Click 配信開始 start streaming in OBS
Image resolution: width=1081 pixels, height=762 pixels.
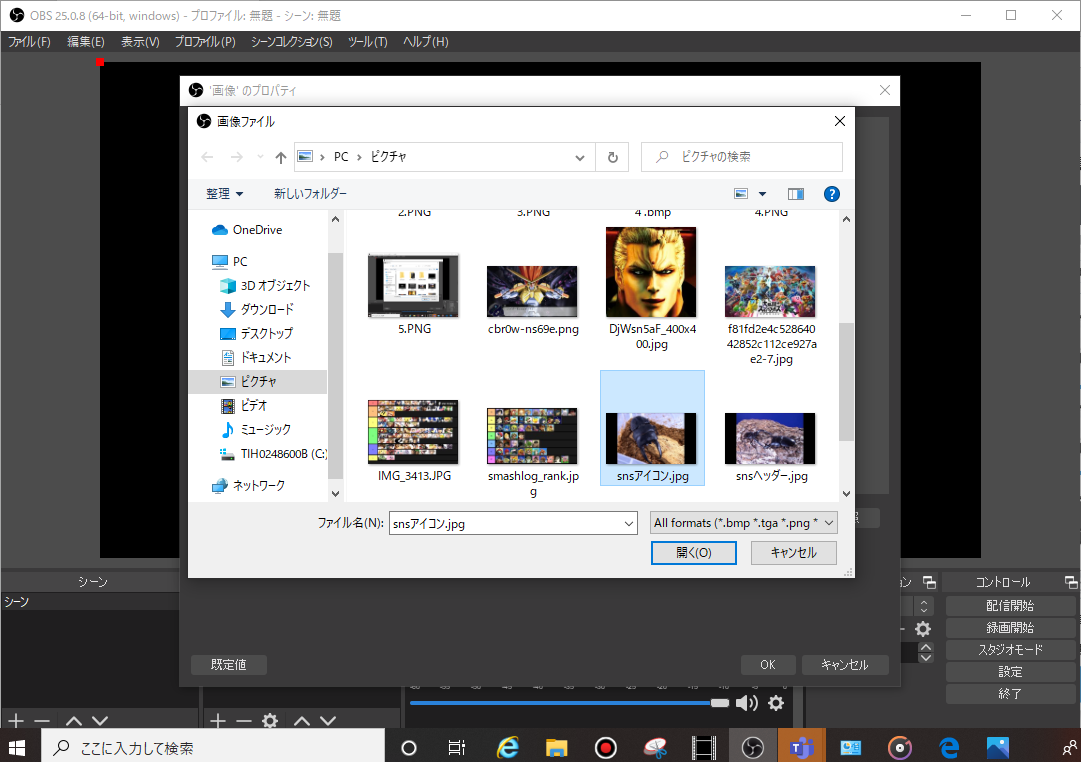point(1010,605)
